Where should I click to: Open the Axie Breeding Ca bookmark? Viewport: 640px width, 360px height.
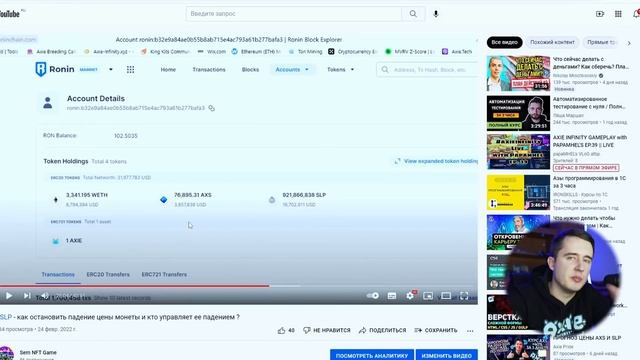(51, 51)
